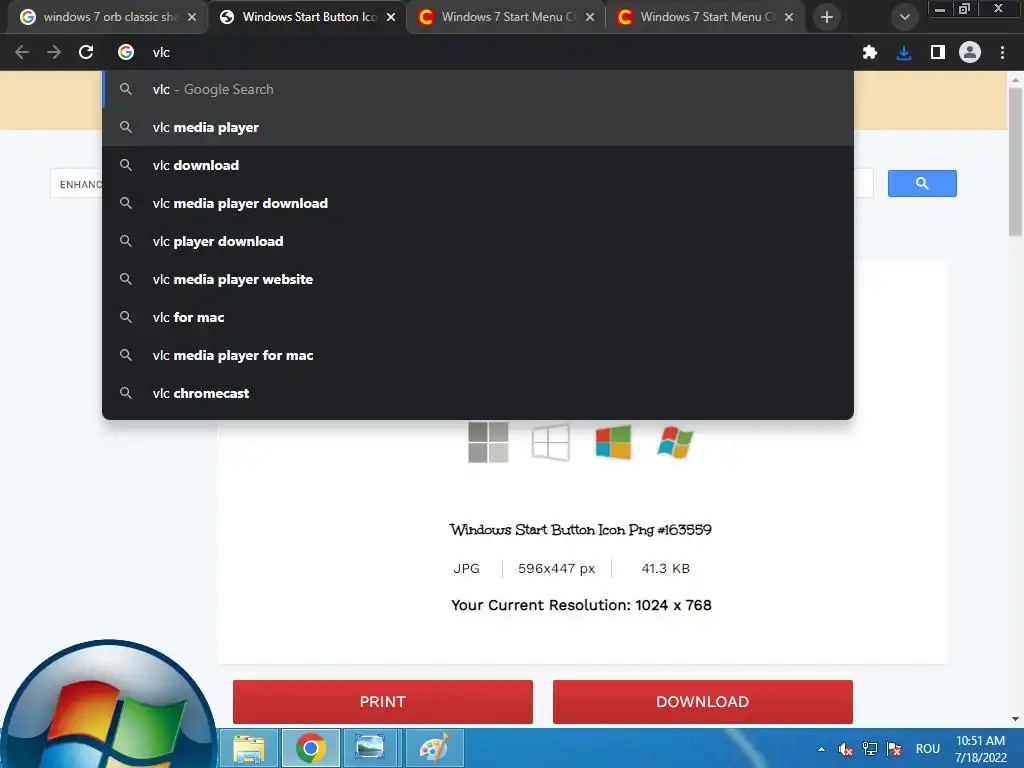Click the Google icon in address bar
Viewport: 1024px width, 768px height.
coord(126,52)
